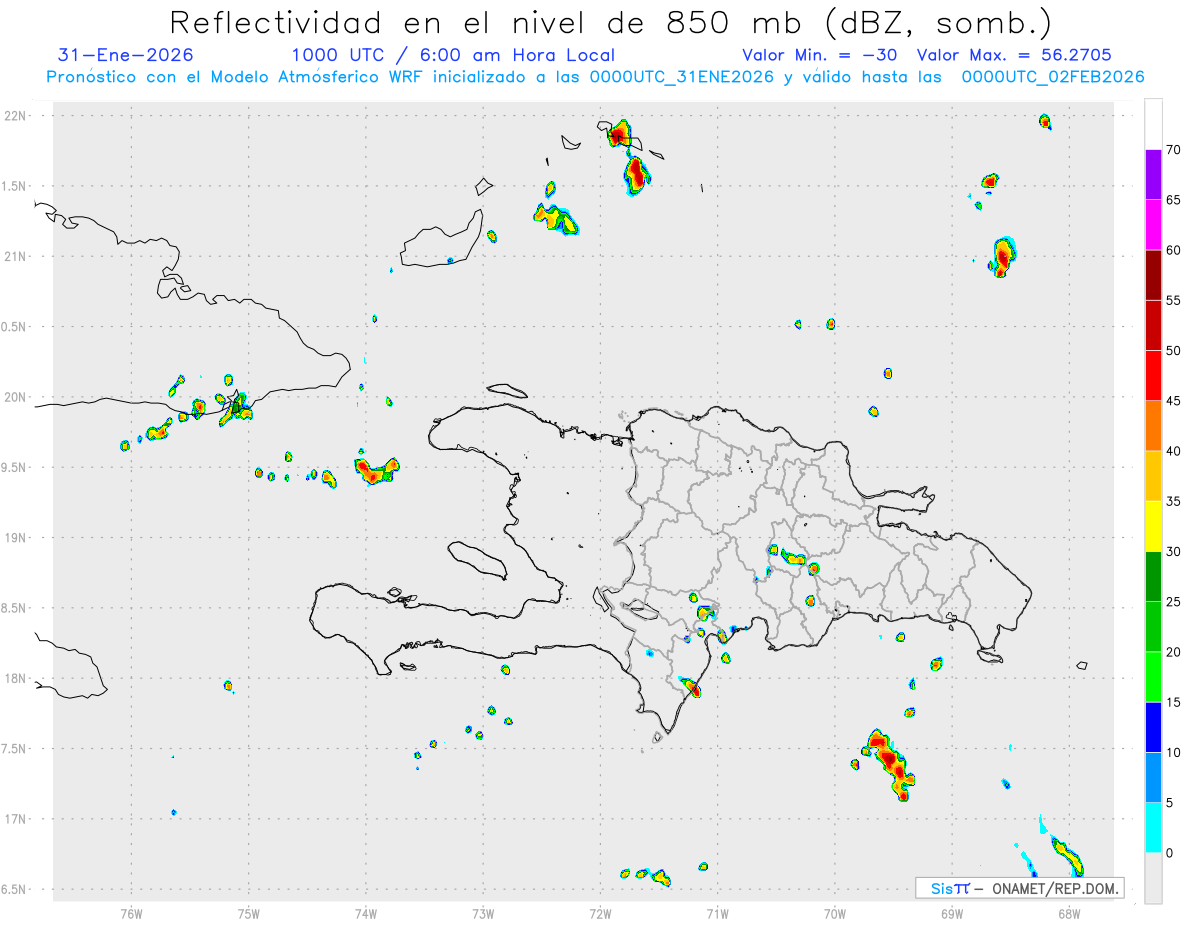Click the purple 65–70 dBZ colorbar segment

[1153, 175]
